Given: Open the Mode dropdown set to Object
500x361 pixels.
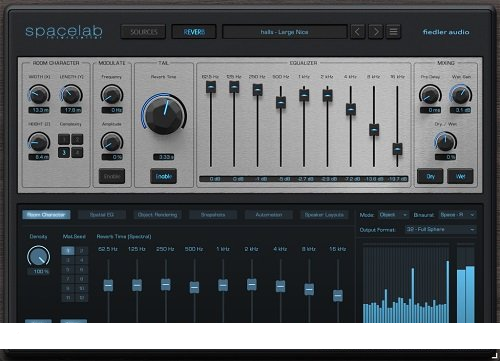Looking at the screenshot, I should pos(393,215).
